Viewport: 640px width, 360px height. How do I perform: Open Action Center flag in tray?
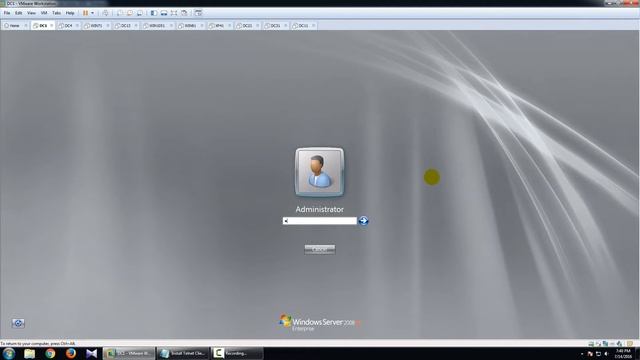pos(590,354)
